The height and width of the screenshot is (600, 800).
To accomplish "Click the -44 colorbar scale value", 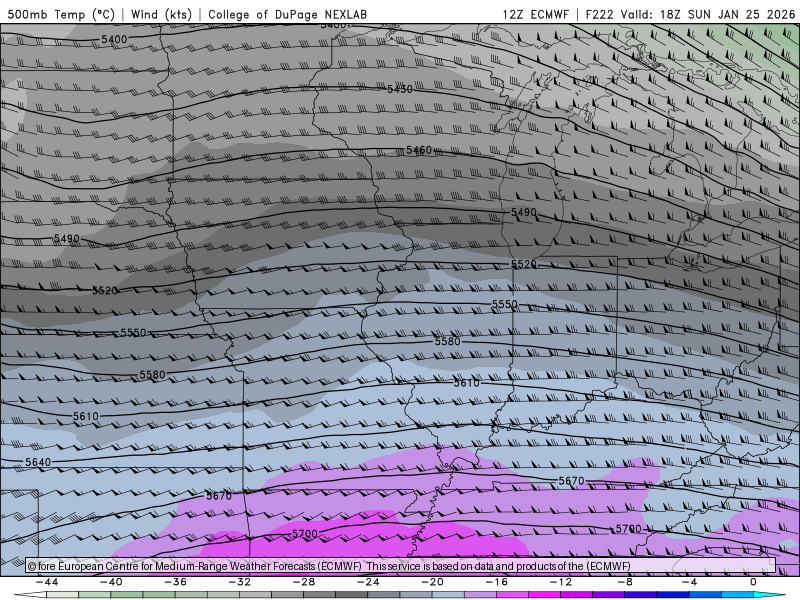I will tap(47, 582).
